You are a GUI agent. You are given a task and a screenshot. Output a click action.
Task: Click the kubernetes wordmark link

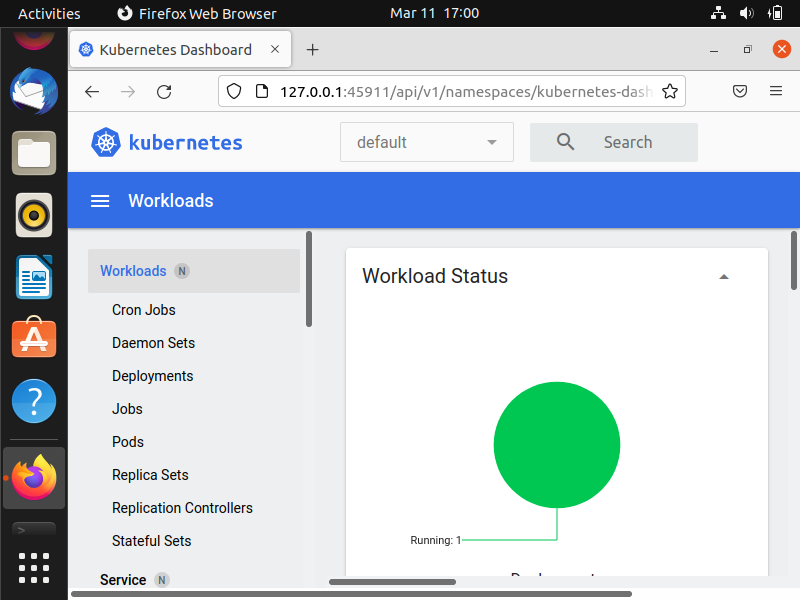tap(186, 142)
